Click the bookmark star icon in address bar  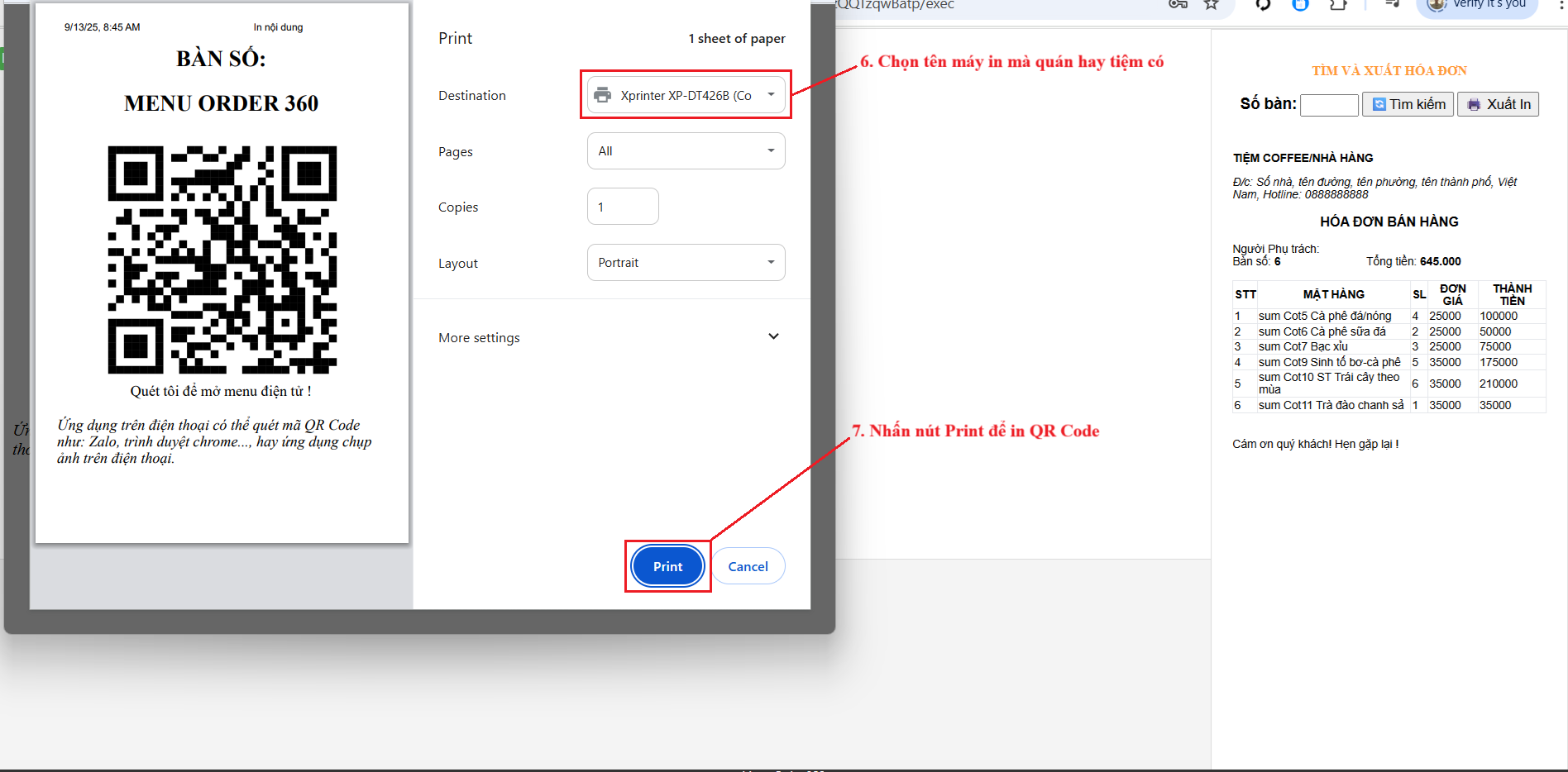pos(1211,4)
